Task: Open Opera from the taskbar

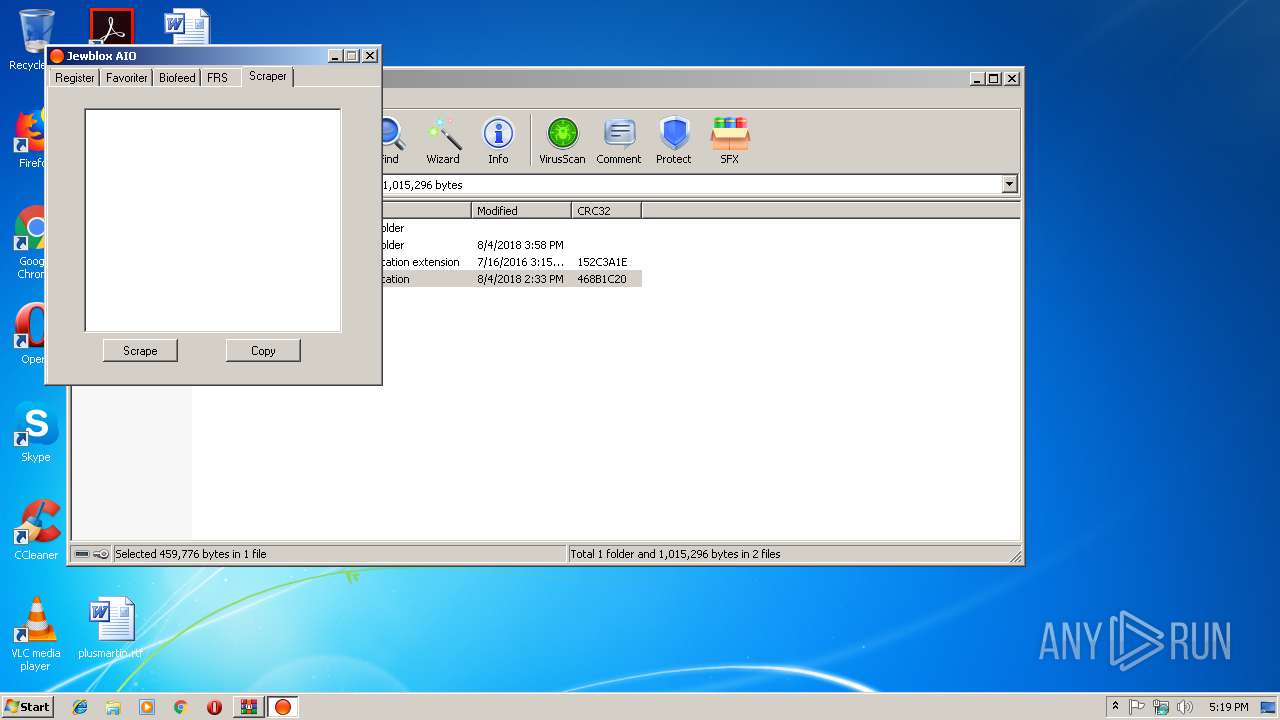Action: (214, 707)
